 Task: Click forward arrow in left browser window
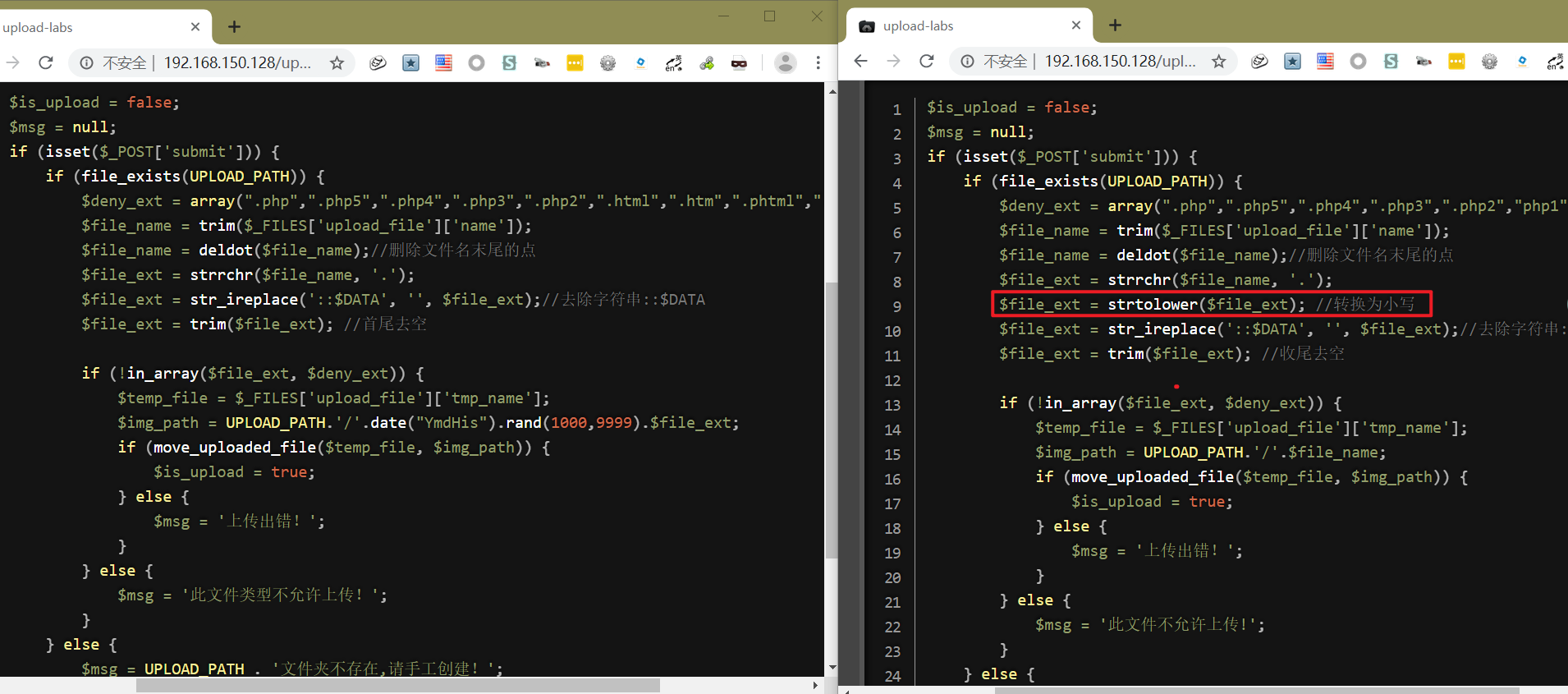12,62
